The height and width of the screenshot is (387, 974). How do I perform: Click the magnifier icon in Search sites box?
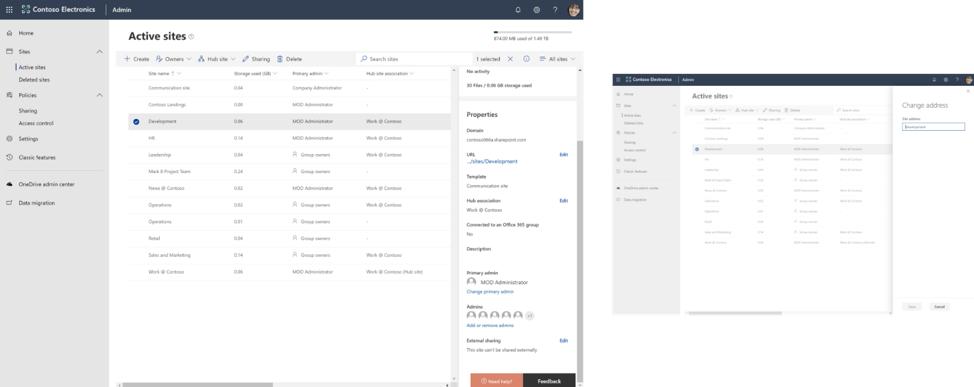pos(364,59)
